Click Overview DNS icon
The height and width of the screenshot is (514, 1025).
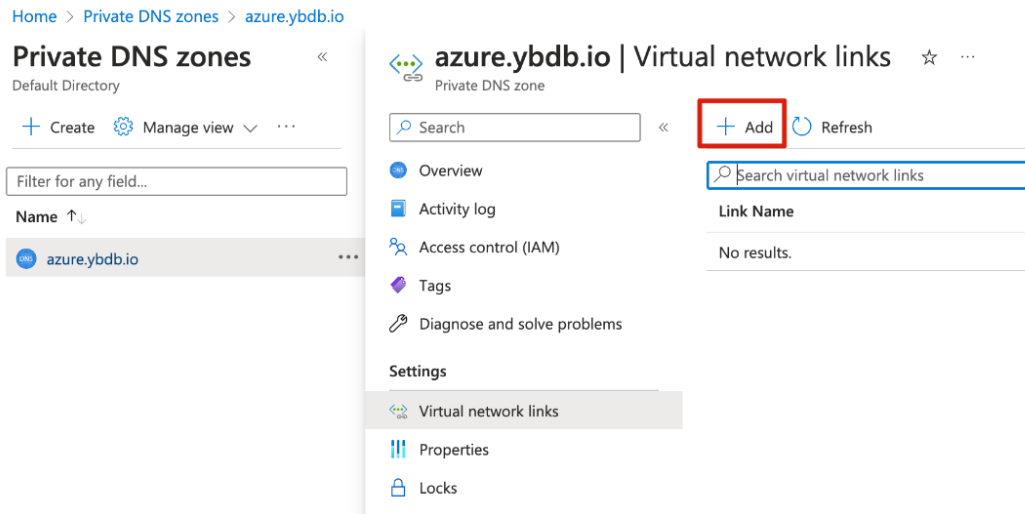pyautogui.click(x=398, y=171)
